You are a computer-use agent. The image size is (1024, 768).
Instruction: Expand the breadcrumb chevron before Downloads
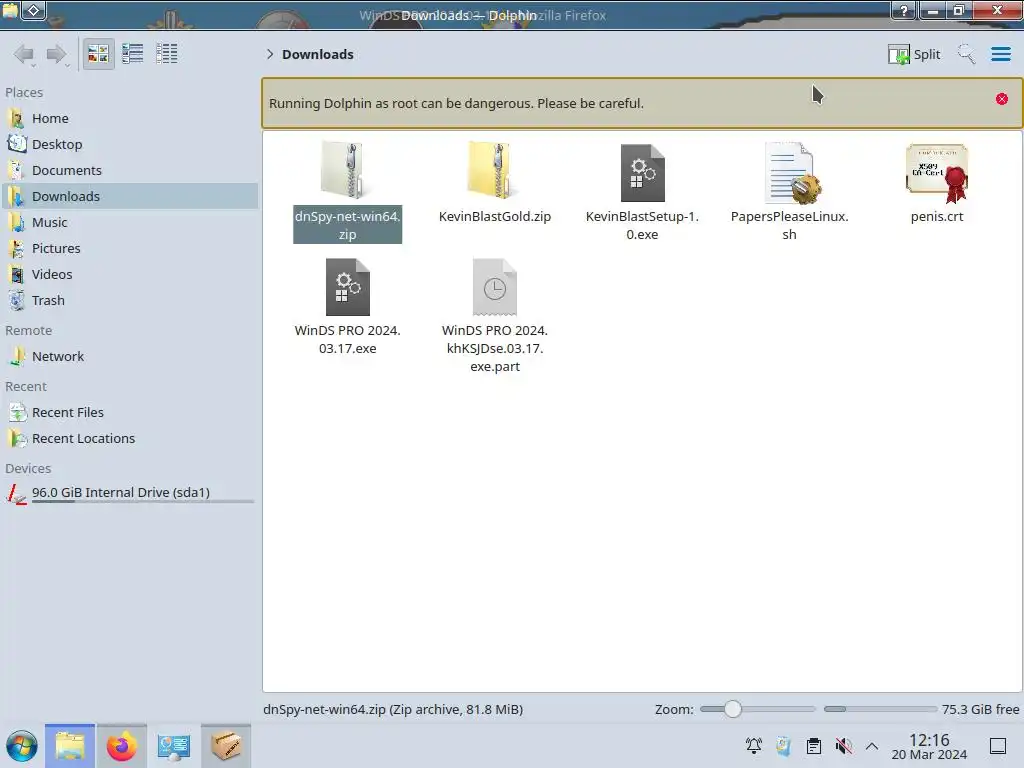pos(270,54)
